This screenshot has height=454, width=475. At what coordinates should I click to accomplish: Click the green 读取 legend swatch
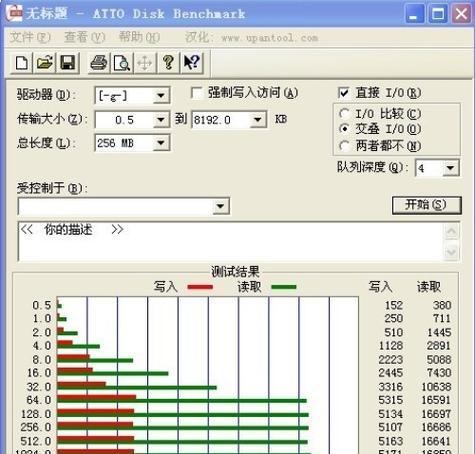(x=283, y=287)
